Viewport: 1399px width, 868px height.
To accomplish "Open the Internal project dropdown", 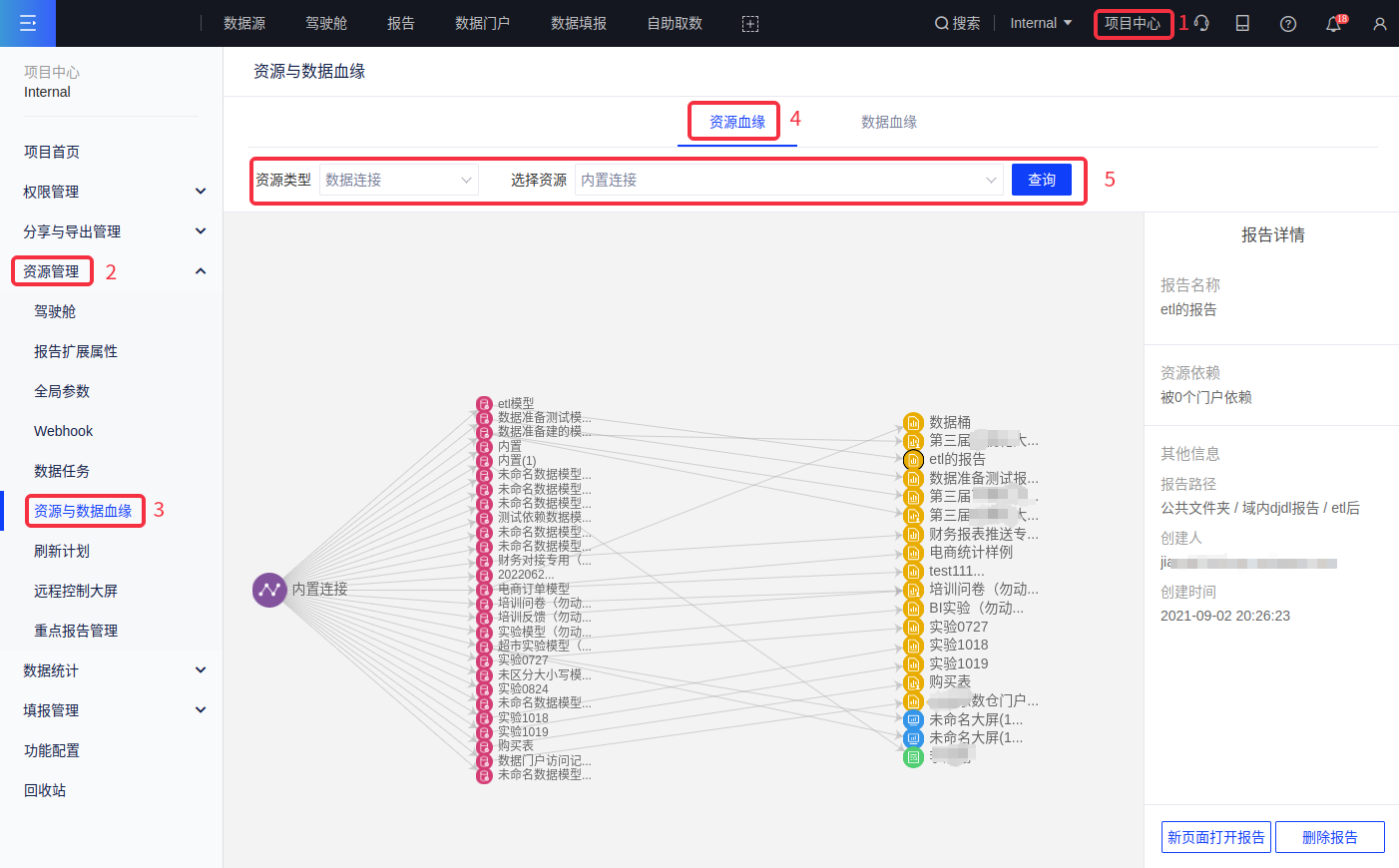I will click(x=1041, y=23).
